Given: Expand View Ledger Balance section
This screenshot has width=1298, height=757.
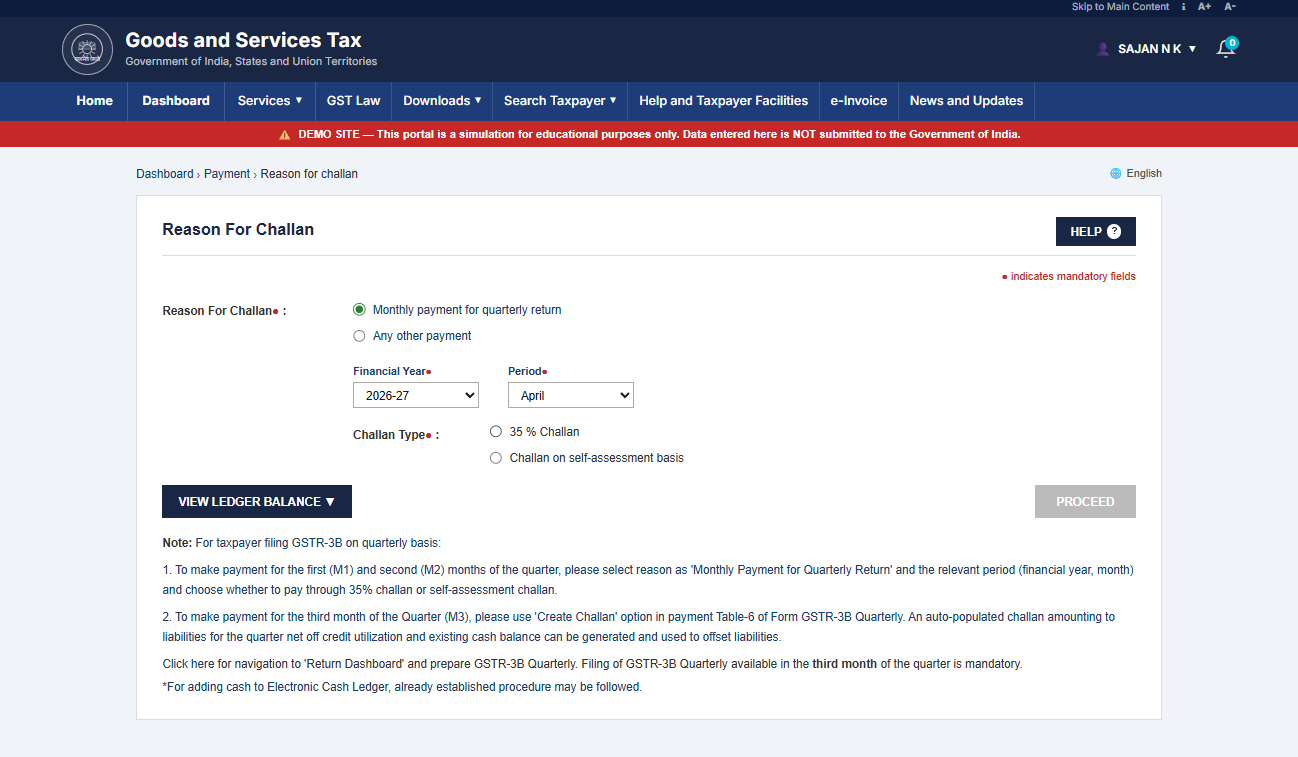Looking at the screenshot, I should (x=257, y=502).
